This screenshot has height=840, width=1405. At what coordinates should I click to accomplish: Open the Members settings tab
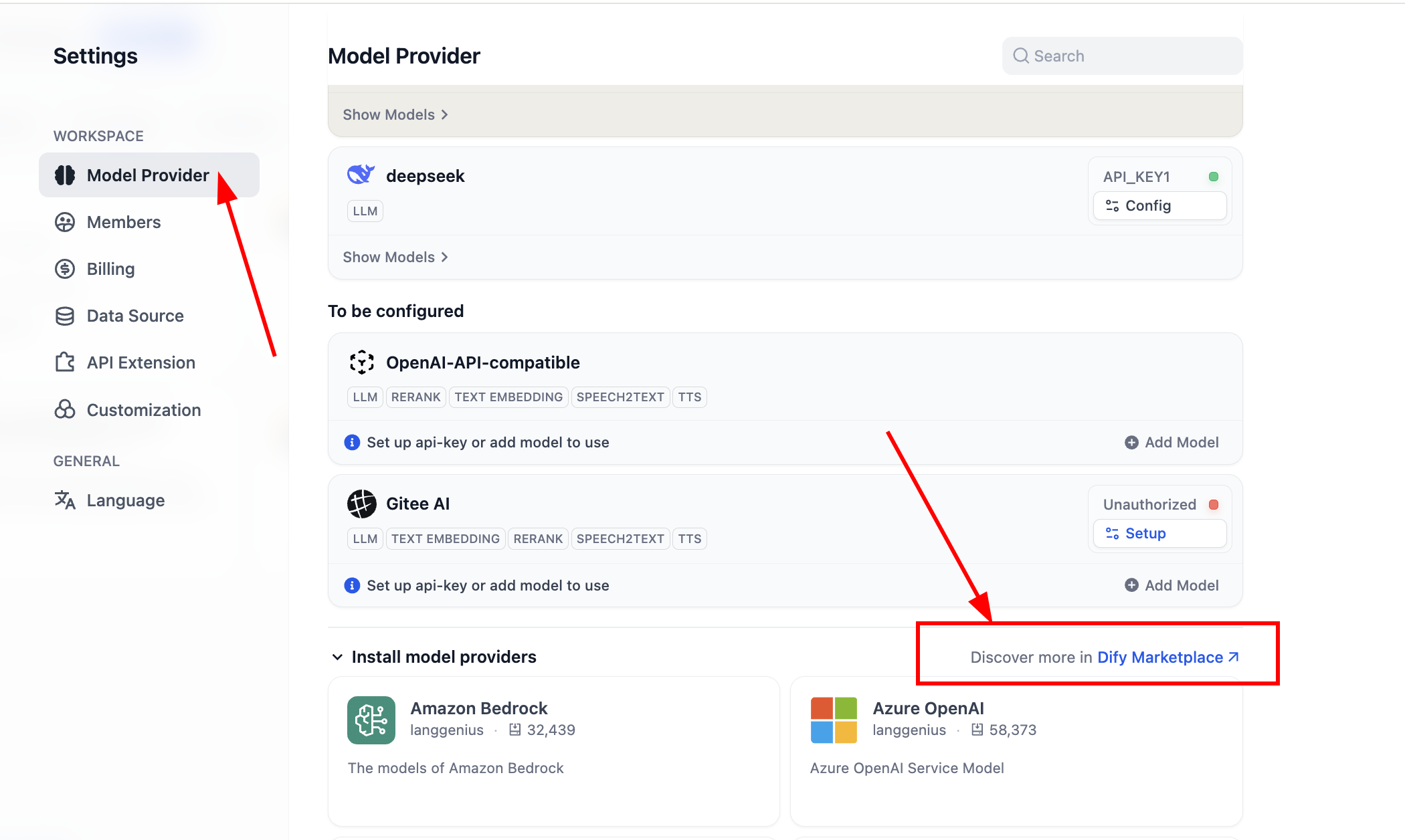[x=124, y=222]
